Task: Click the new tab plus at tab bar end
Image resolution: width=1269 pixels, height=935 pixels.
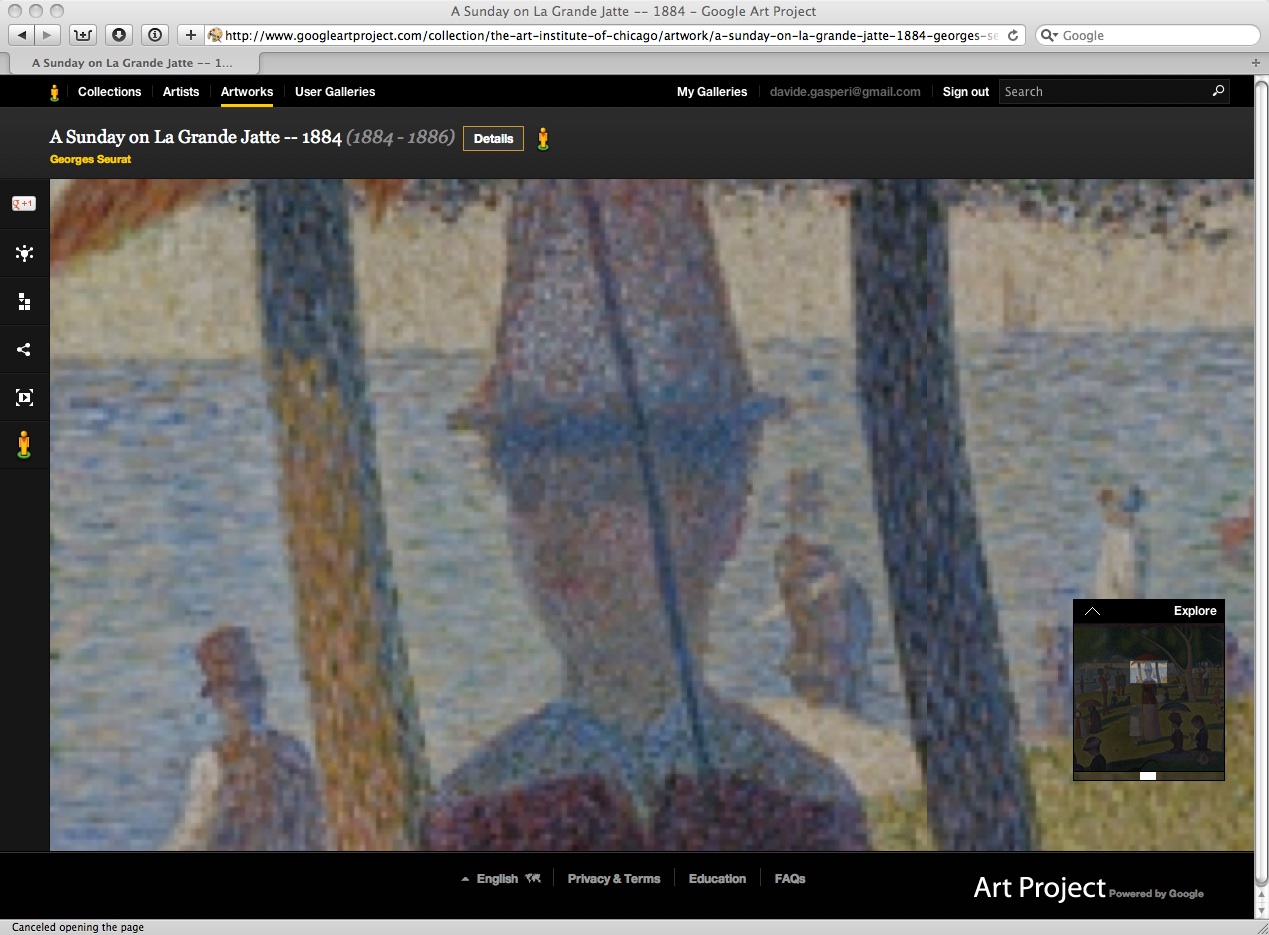Action: pos(1256,62)
